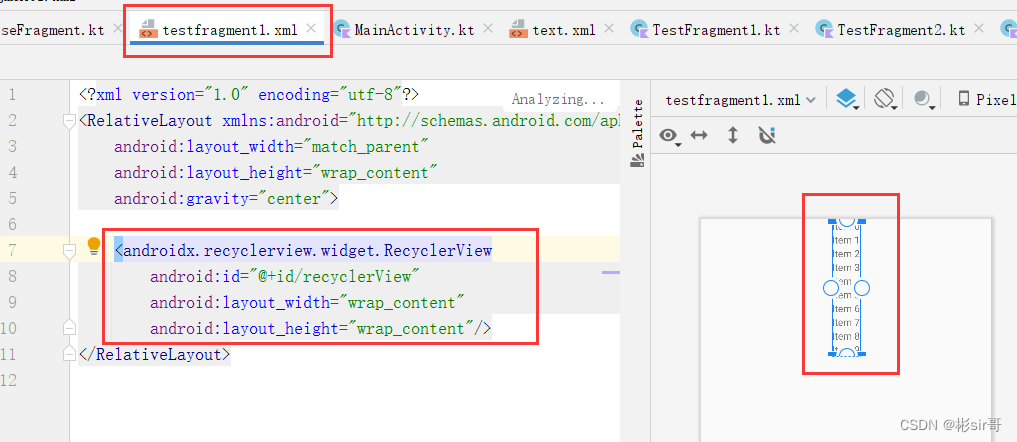Screen dimensions: 1017x442
Task: Open the TestFragment2.kt tab
Action: point(901,30)
